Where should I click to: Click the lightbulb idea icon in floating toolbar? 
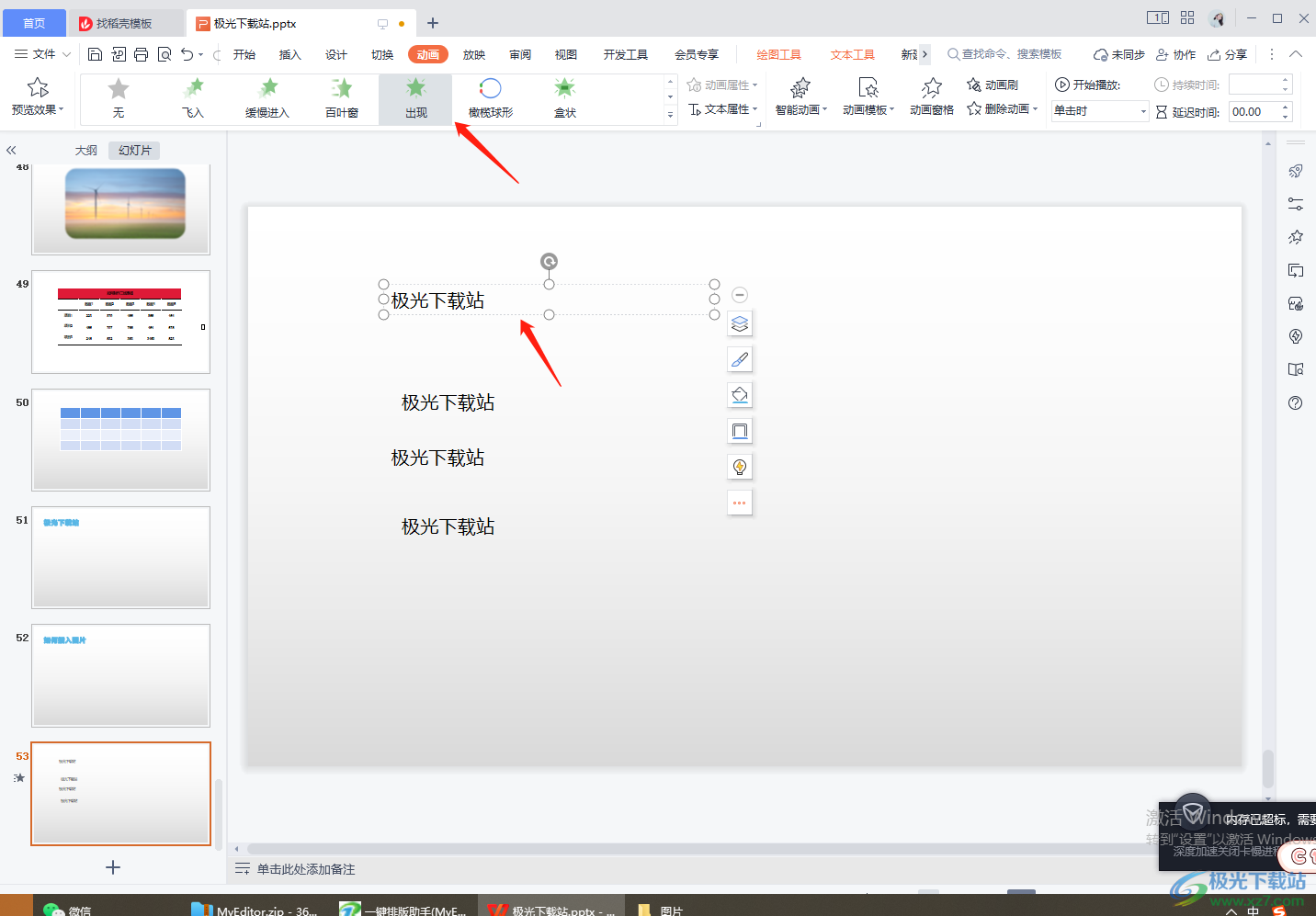point(740,467)
